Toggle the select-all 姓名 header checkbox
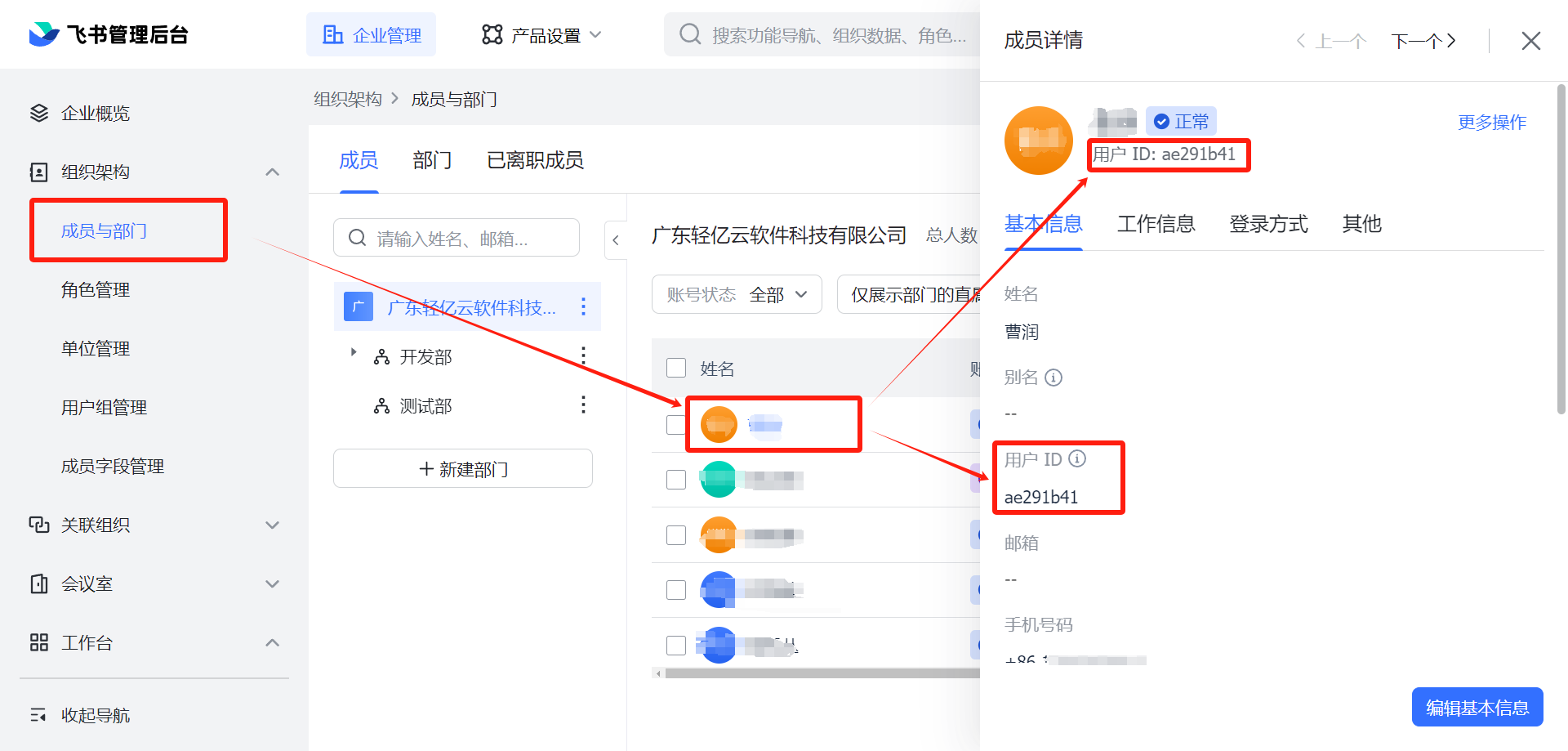The image size is (1568, 751). point(676,368)
